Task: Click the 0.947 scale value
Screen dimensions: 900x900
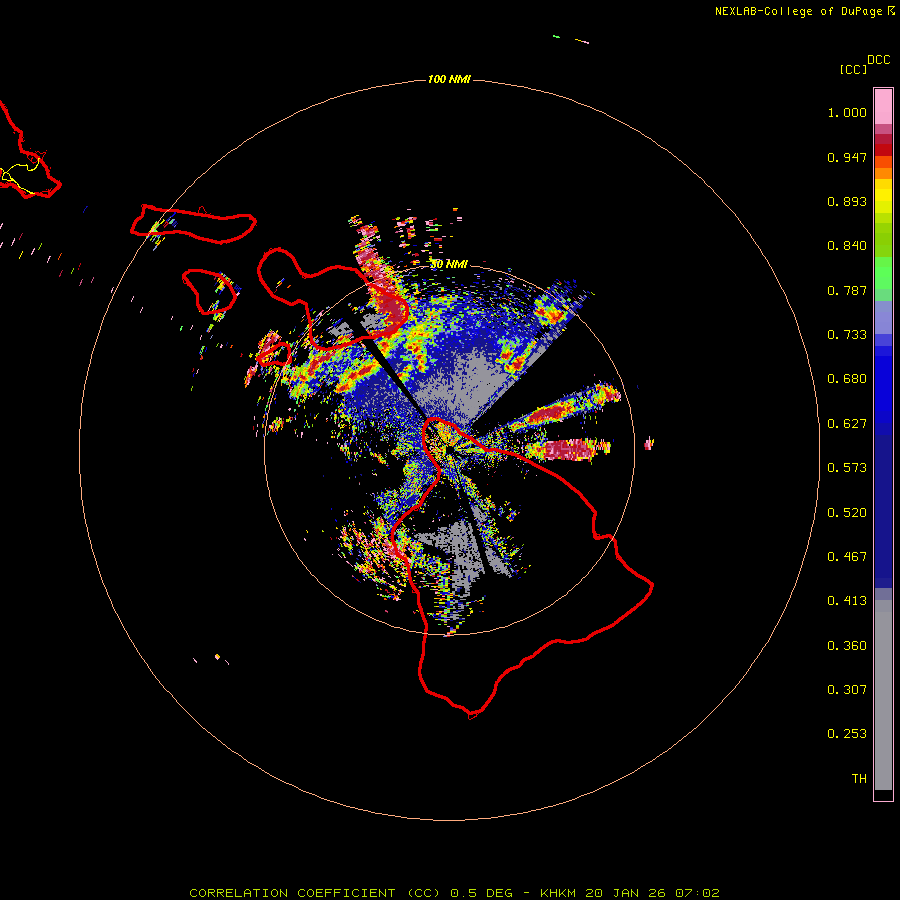Action: click(x=847, y=157)
